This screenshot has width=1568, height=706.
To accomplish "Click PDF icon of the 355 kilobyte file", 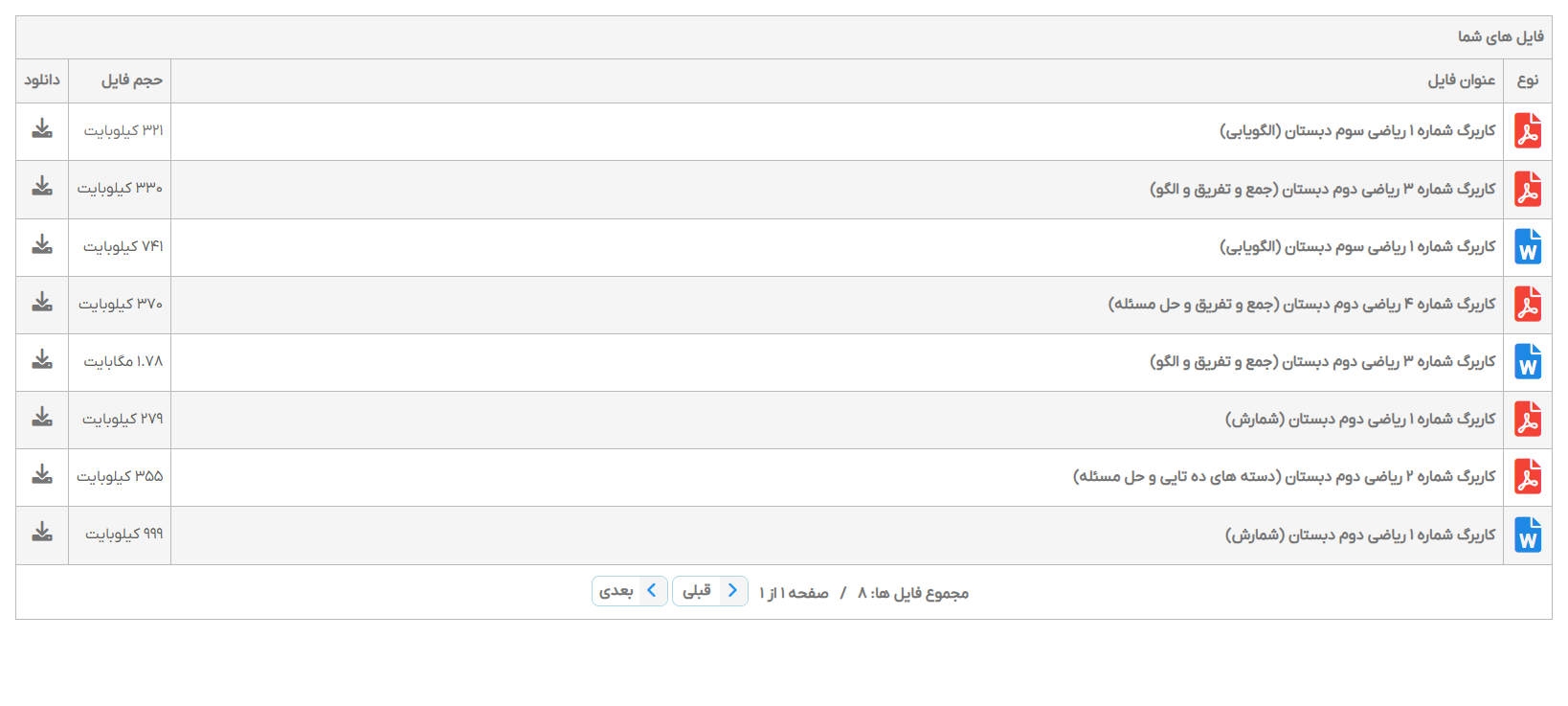I will (1528, 477).
